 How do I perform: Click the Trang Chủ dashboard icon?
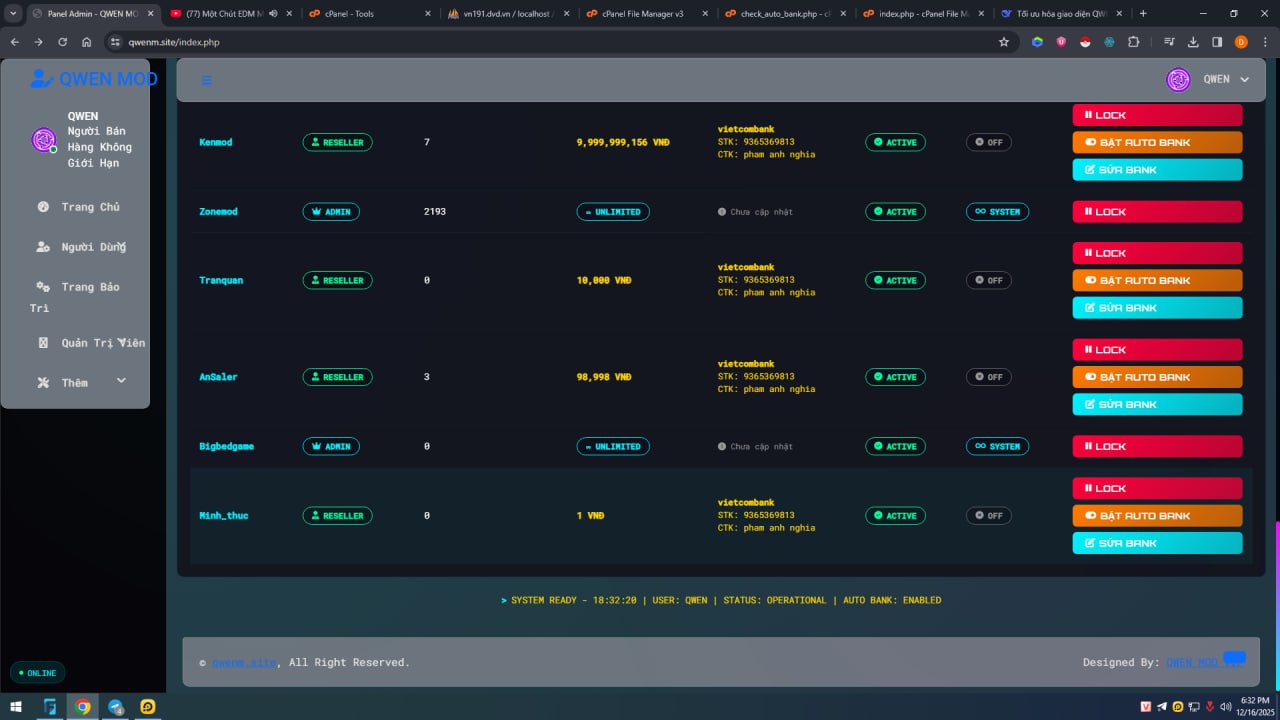pos(43,207)
